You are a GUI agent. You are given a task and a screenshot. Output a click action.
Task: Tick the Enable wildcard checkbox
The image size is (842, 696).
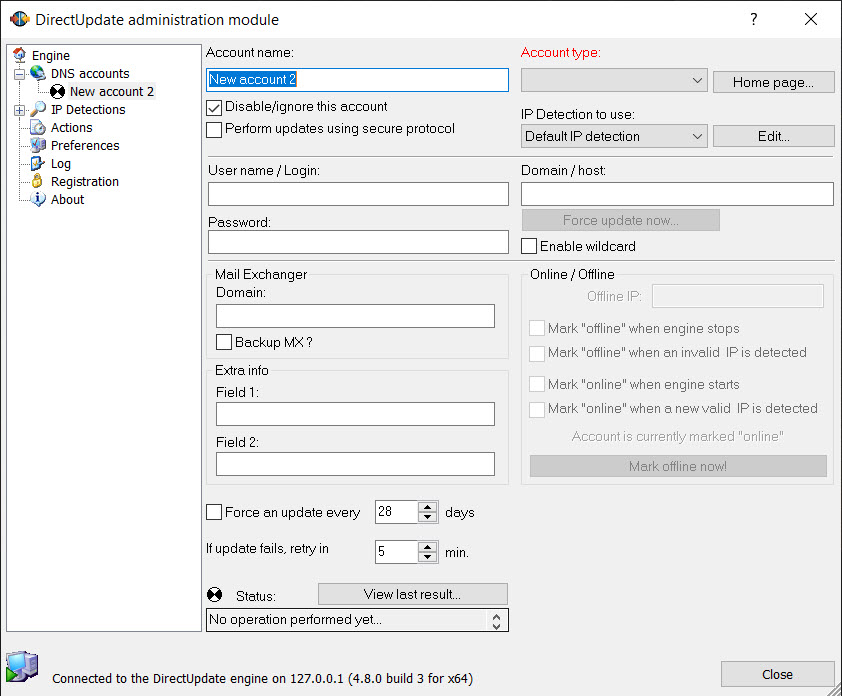[x=529, y=246]
